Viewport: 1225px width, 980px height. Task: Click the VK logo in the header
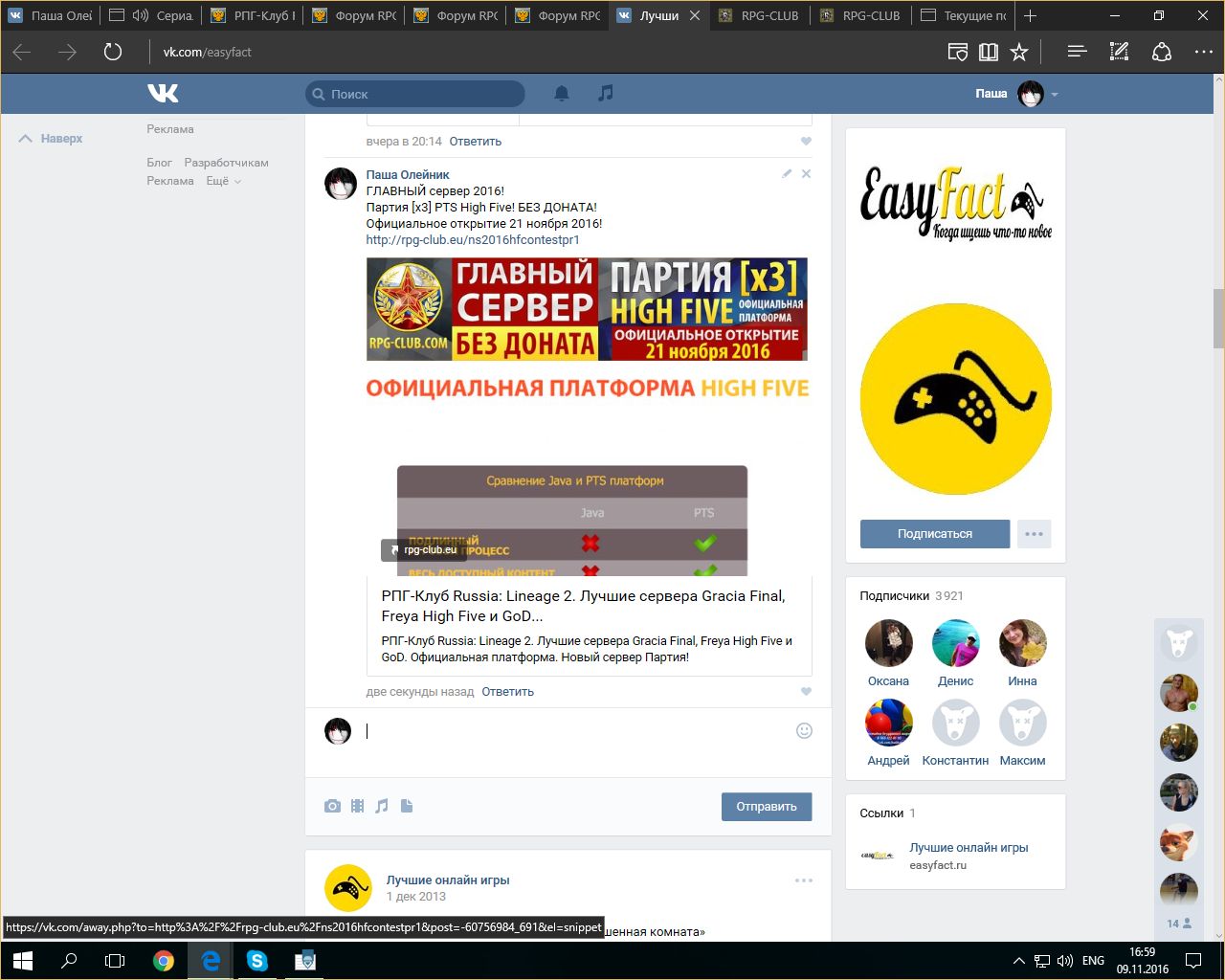tap(163, 93)
